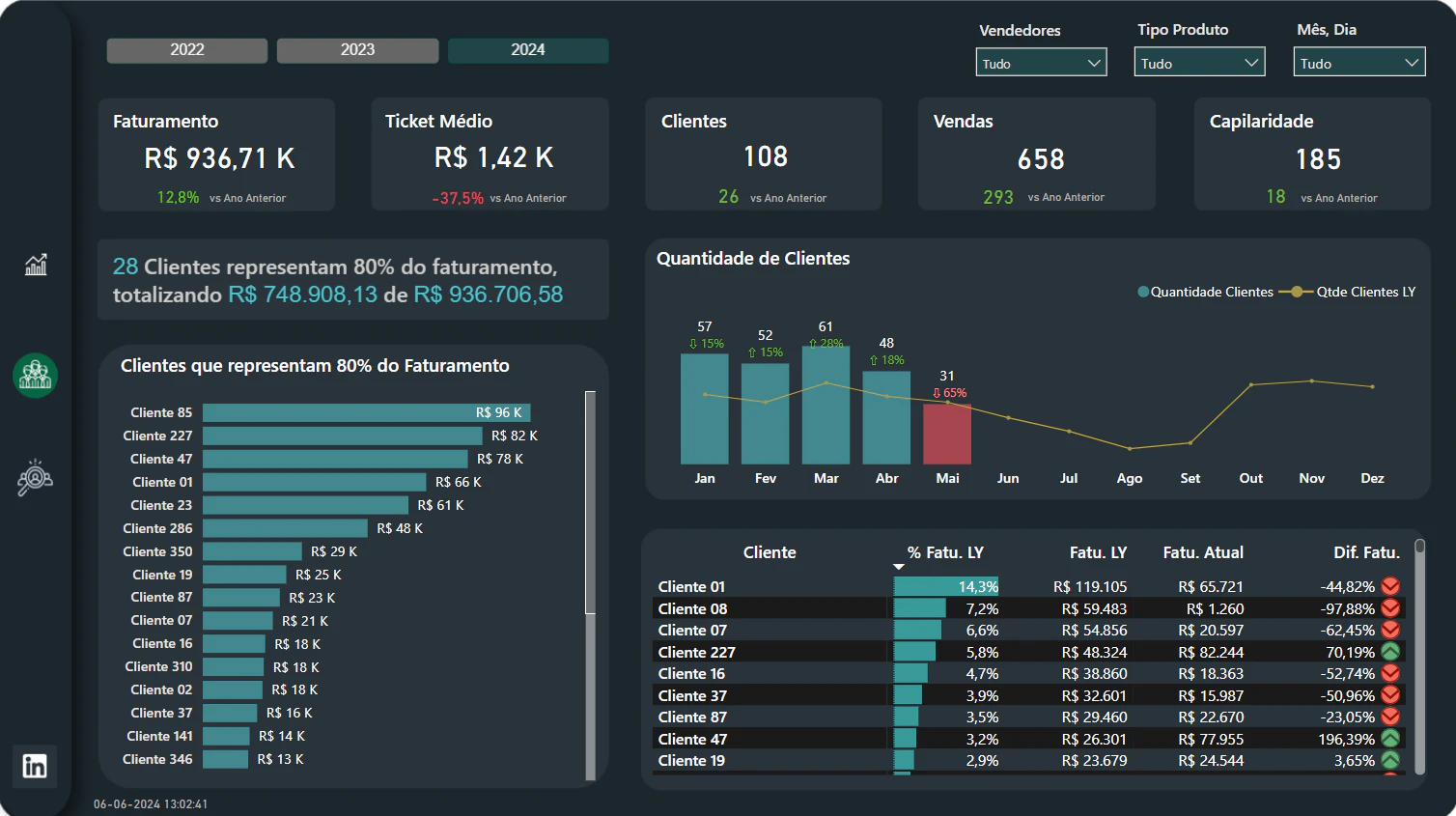Click the Cliente 227 name in the table
The height and width of the screenshot is (816, 1456).
697,652
